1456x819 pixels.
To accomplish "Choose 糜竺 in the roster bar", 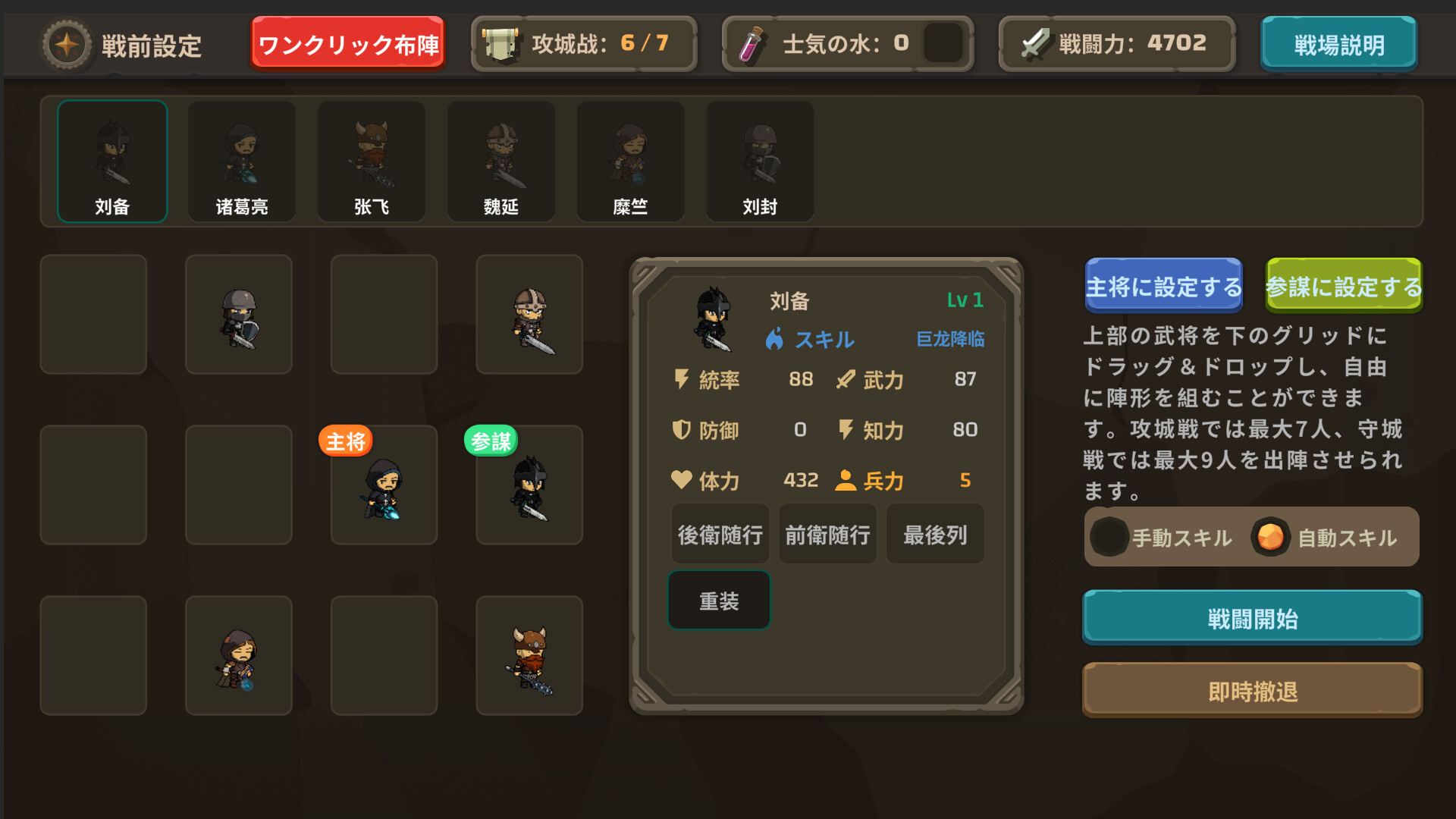I will click(x=631, y=162).
